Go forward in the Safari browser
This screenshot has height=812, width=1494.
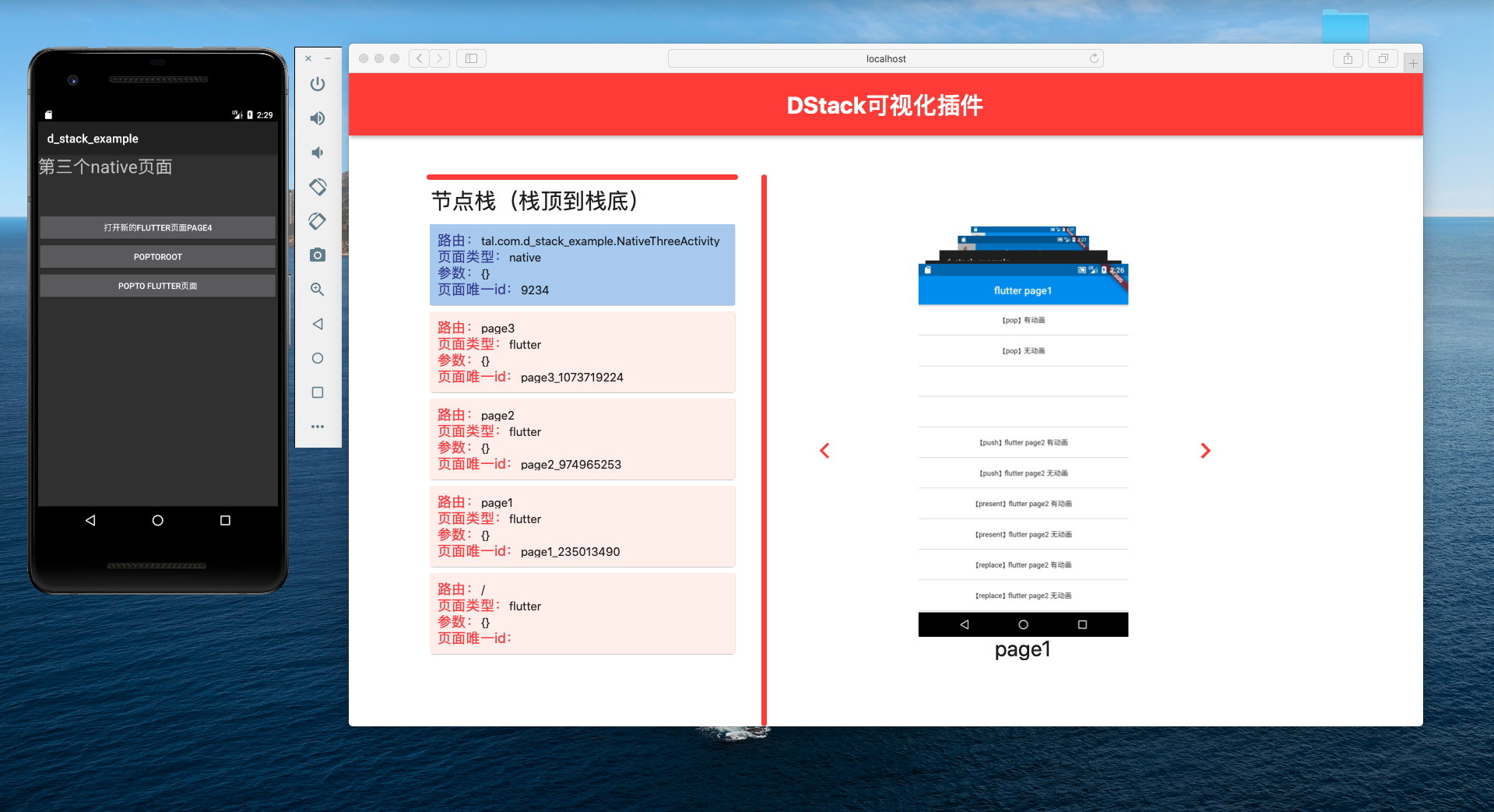(x=440, y=58)
